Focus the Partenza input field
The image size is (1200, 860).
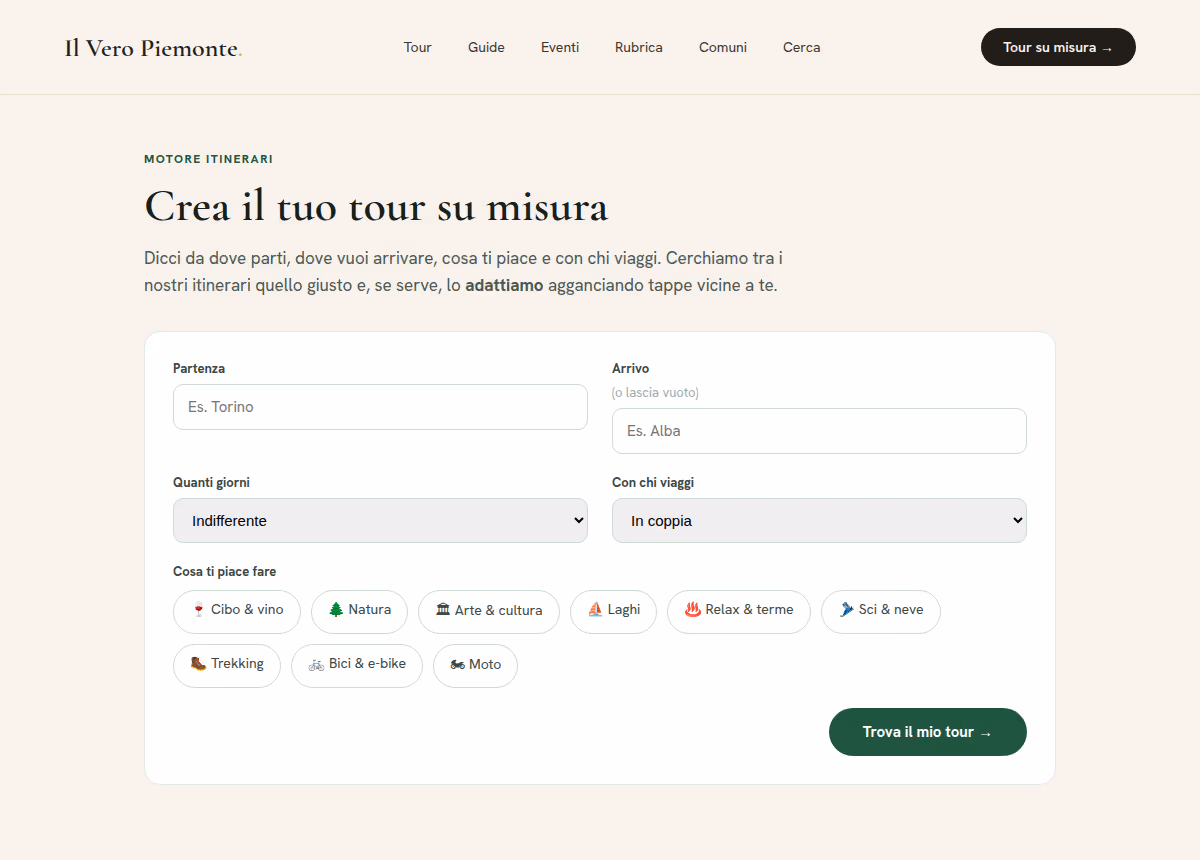tap(380, 407)
